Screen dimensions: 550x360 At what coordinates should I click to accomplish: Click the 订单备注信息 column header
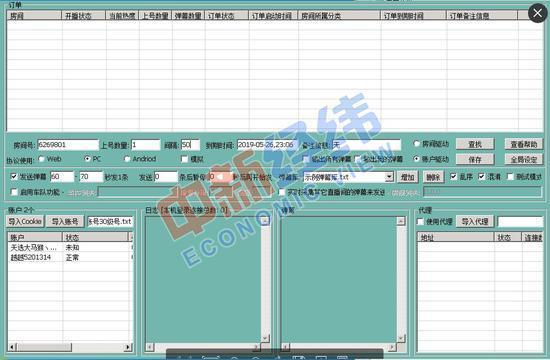[x=482, y=15]
